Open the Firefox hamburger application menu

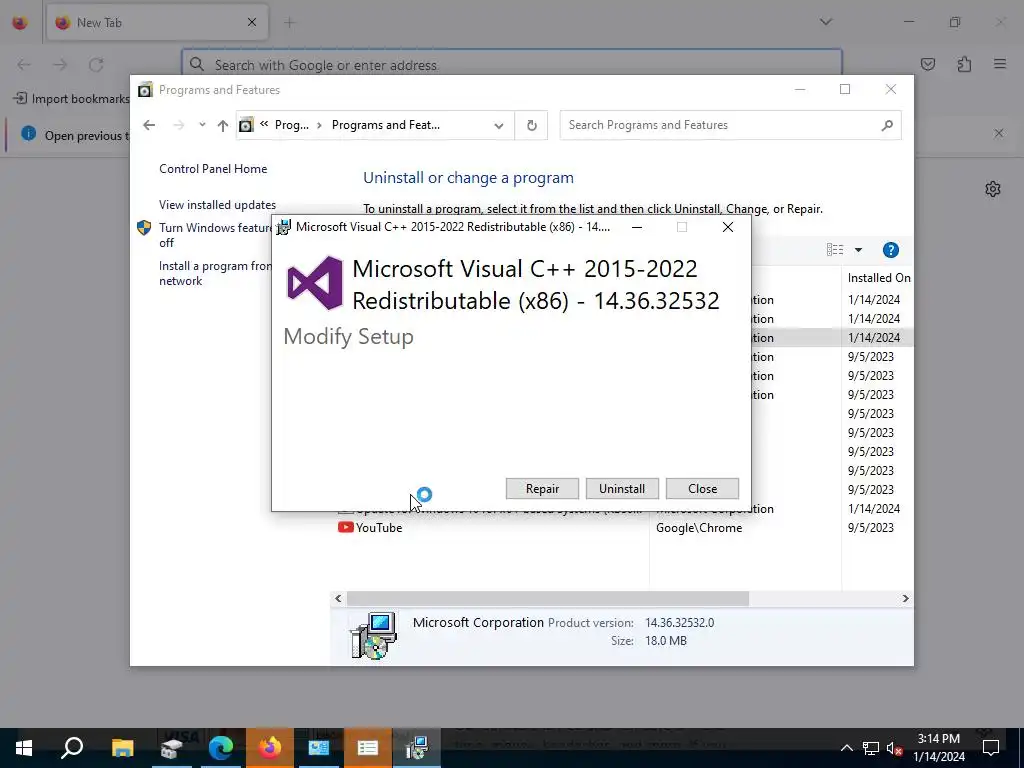coord(1000,64)
